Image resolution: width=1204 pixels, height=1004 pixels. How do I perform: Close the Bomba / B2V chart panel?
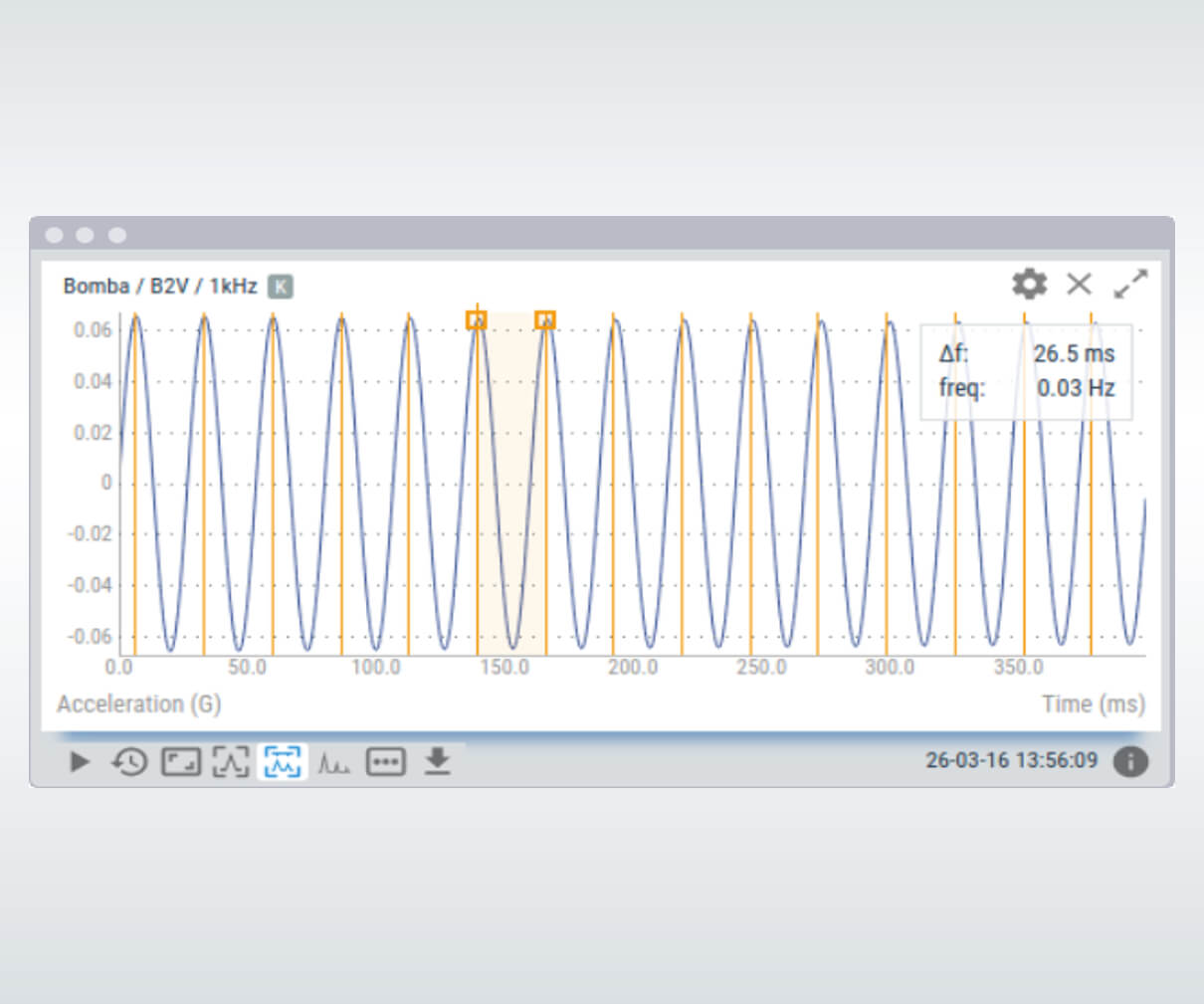point(1079,285)
